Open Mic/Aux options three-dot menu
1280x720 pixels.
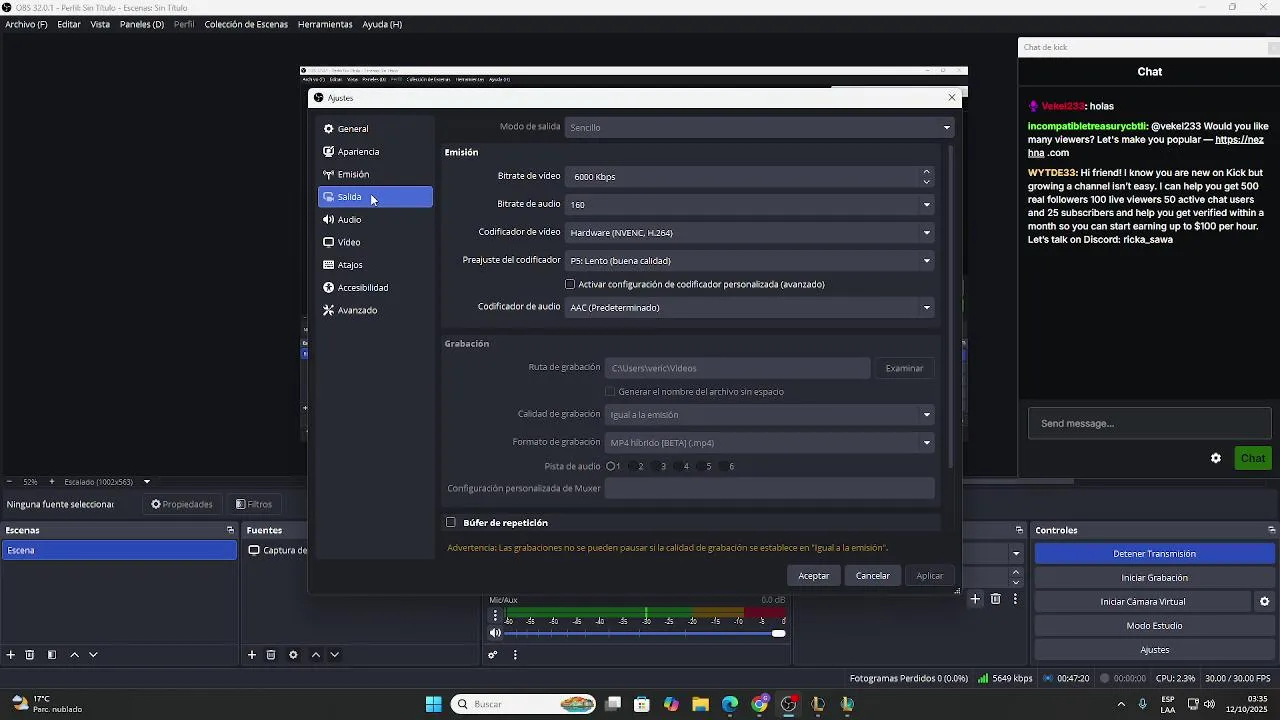(495, 616)
